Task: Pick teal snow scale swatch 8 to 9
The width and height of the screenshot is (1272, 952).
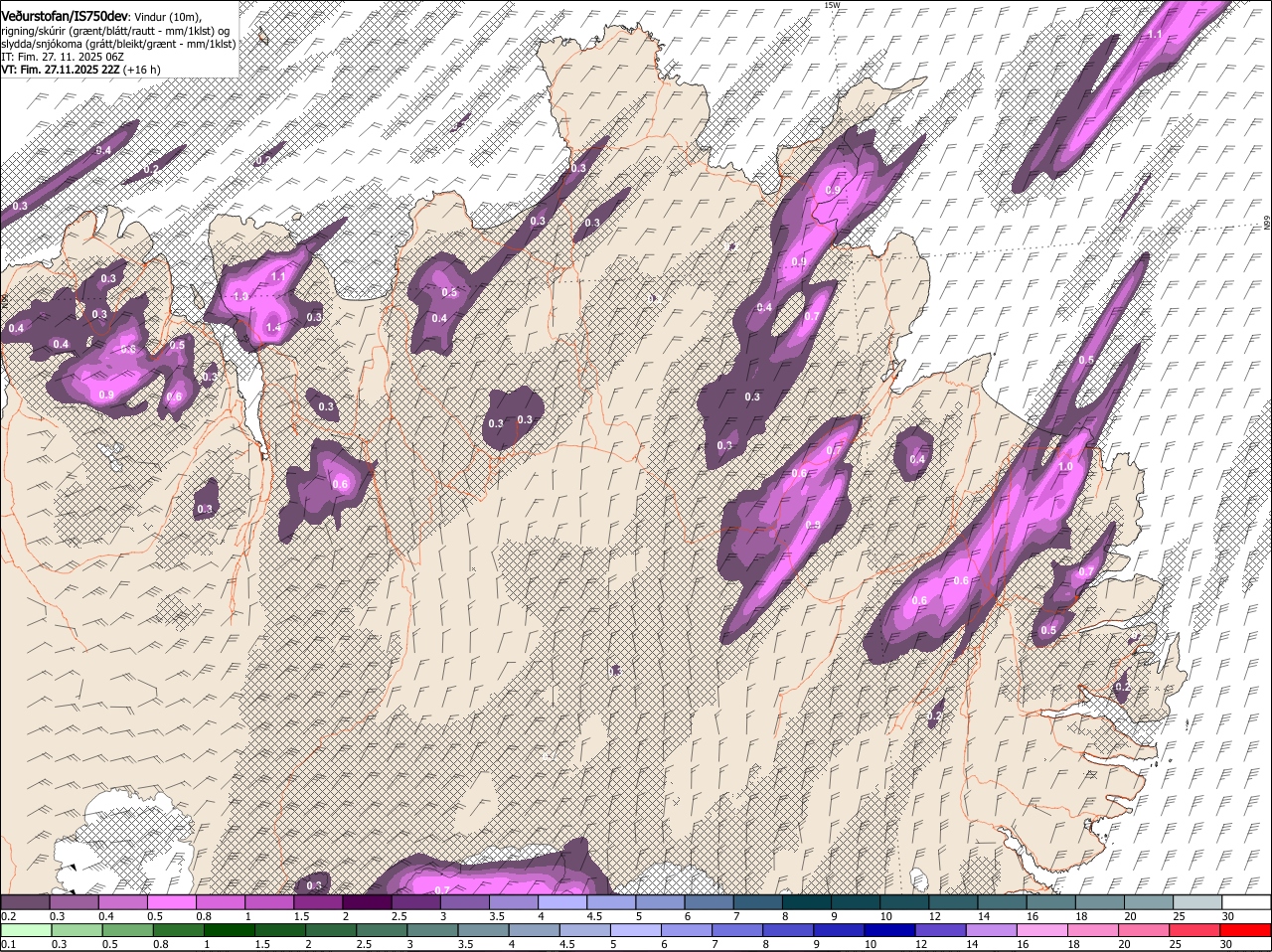Action: pyautogui.click(x=807, y=901)
